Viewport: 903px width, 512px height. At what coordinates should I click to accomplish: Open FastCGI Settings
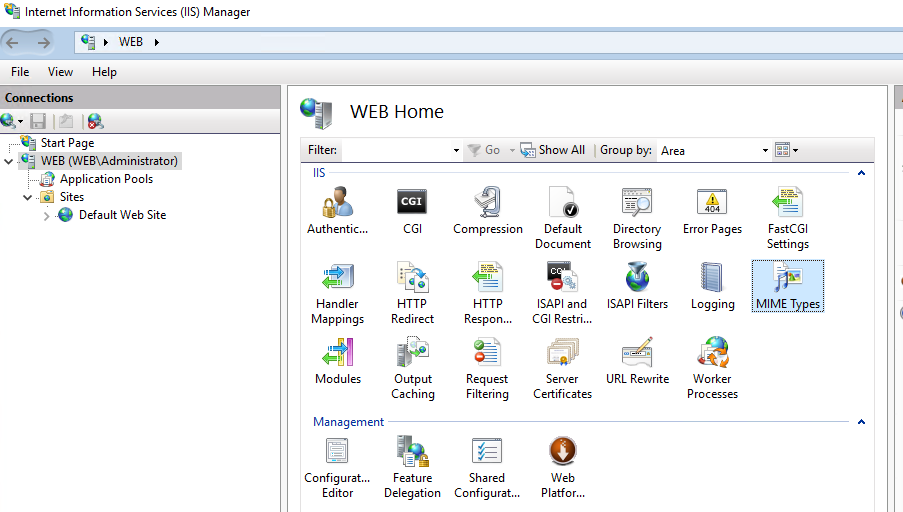click(x=788, y=218)
